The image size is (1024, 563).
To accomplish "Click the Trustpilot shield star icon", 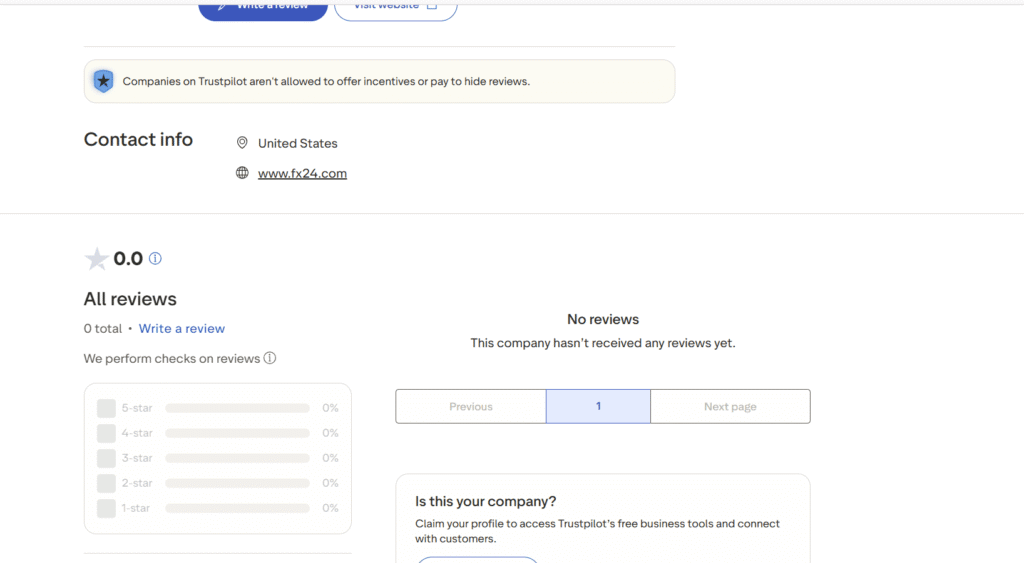I will 103,81.
